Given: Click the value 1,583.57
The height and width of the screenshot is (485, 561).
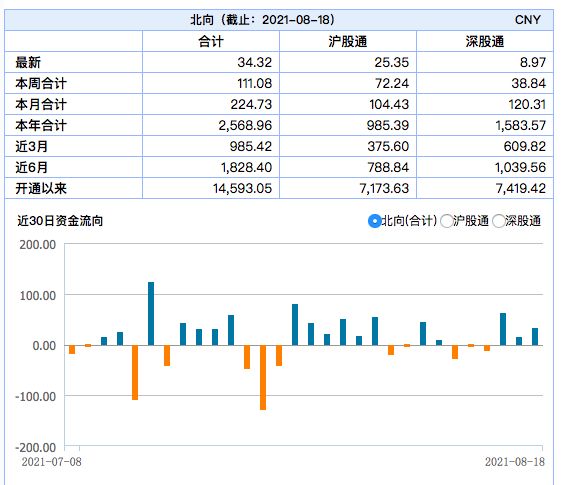Looking at the screenshot, I should [x=521, y=126].
